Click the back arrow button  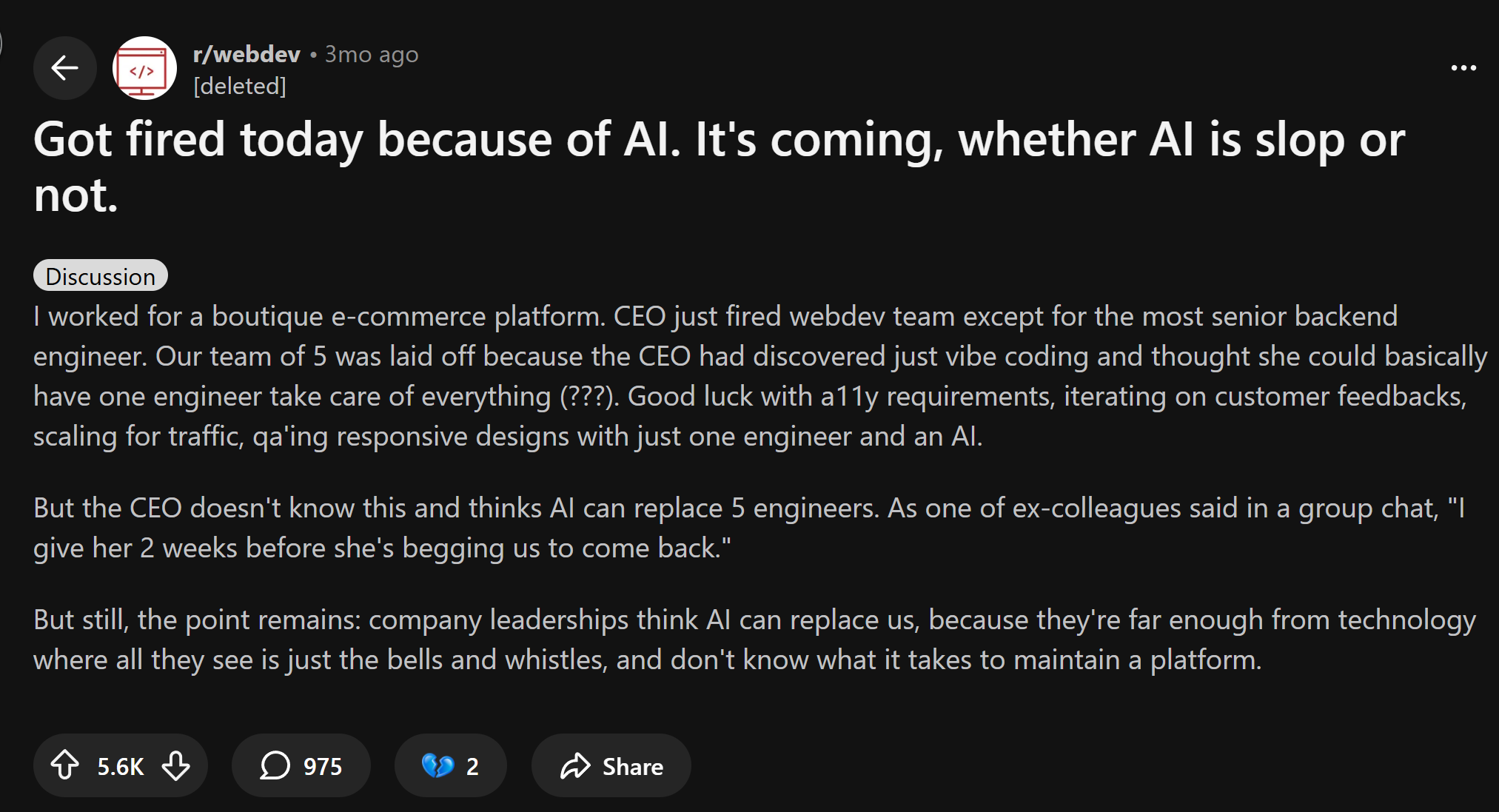(x=65, y=68)
